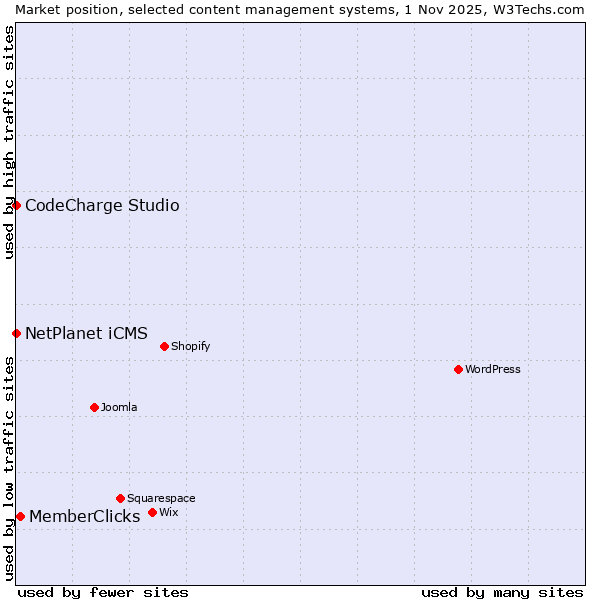Click the red marker for Wix
This screenshot has width=600, height=600.
[152, 512]
